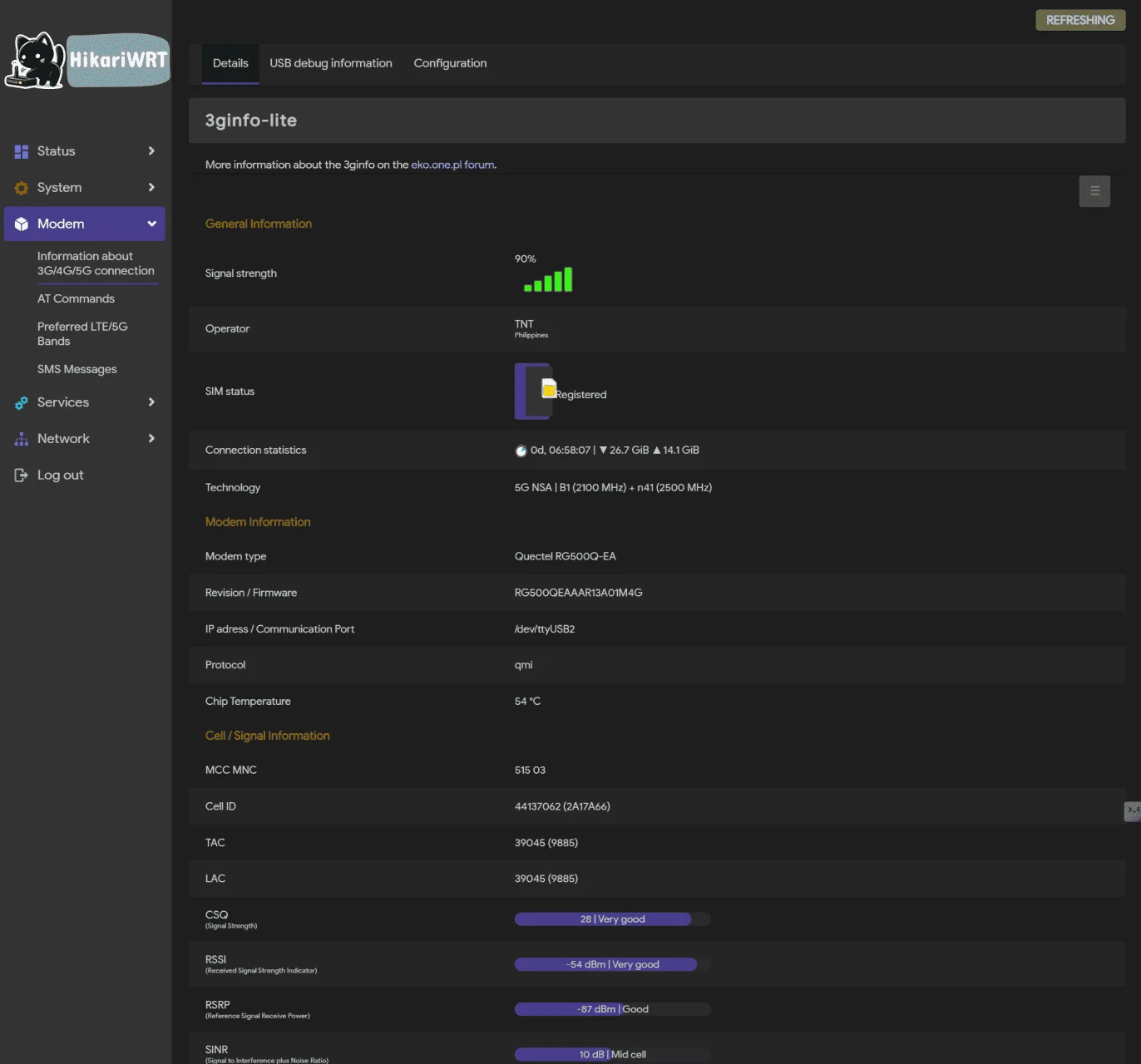Click the RSSI -54 dBm progress bar
Image resolution: width=1141 pixels, height=1064 pixels.
[x=612, y=964]
